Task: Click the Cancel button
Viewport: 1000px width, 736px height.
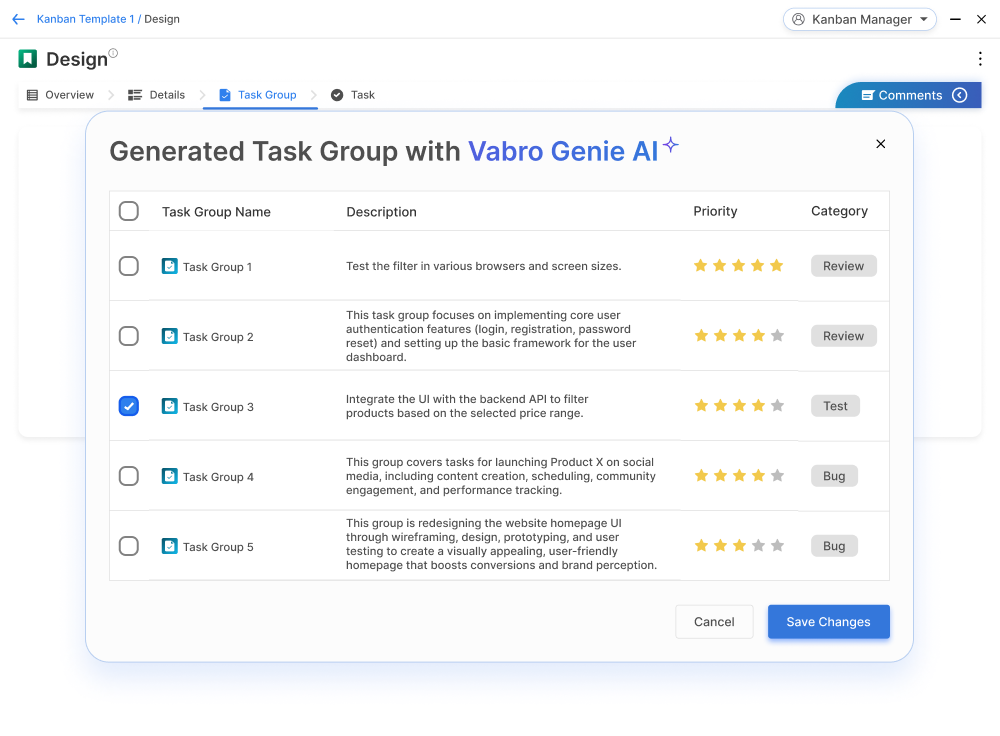Action: coord(714,622)
